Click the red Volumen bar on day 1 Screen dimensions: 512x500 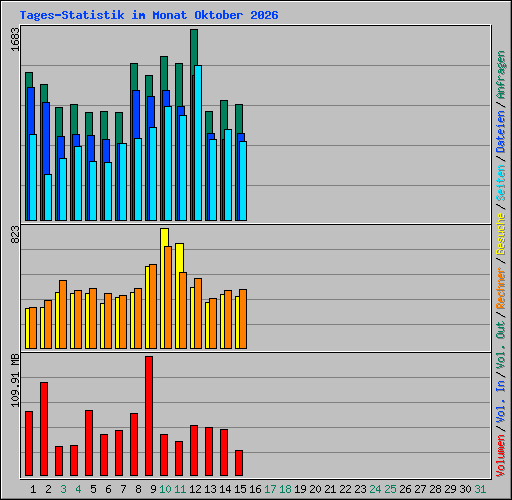point(29,444)
